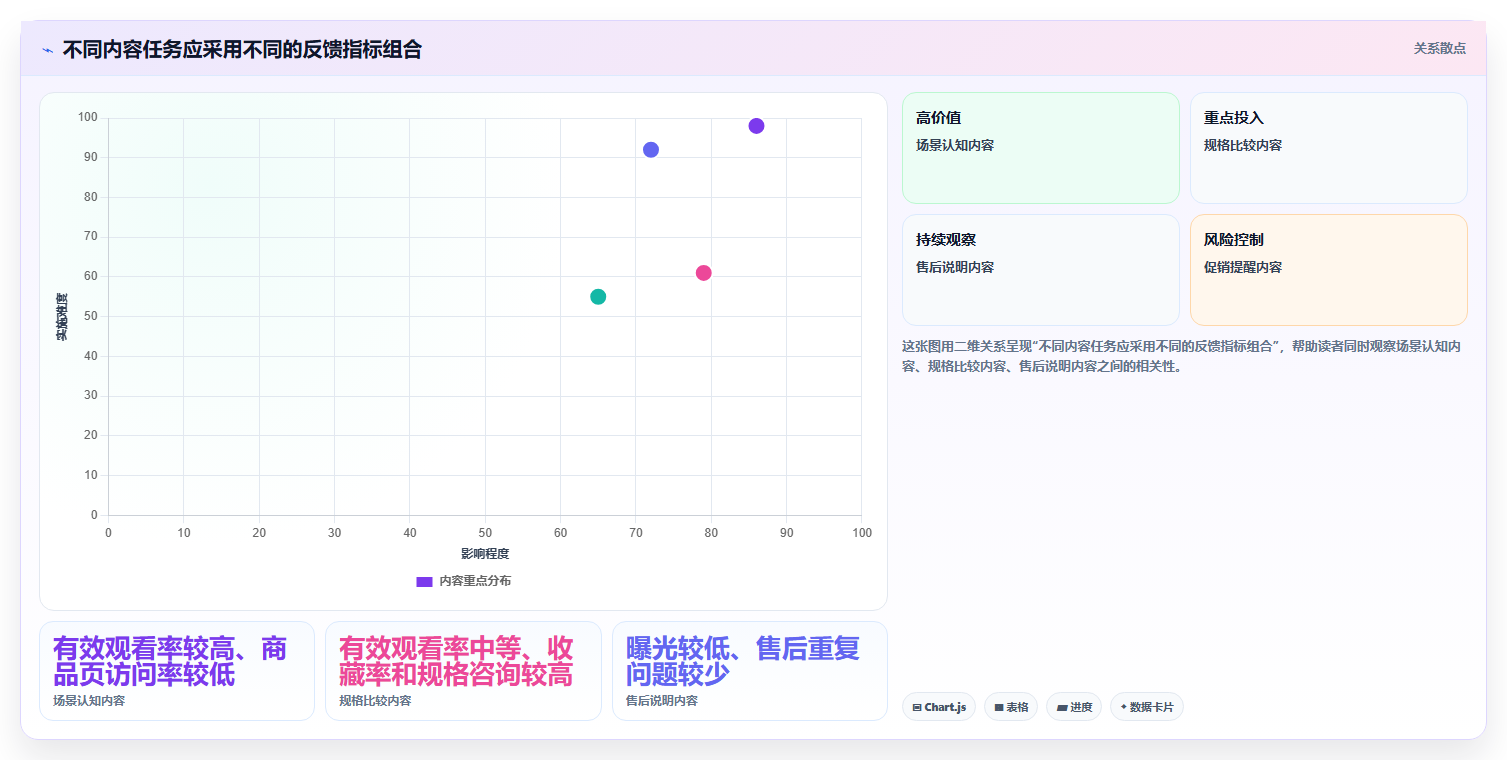Select the blue-violet scatter point near 92
1507x760 pixels.
(x=651, y=150)
